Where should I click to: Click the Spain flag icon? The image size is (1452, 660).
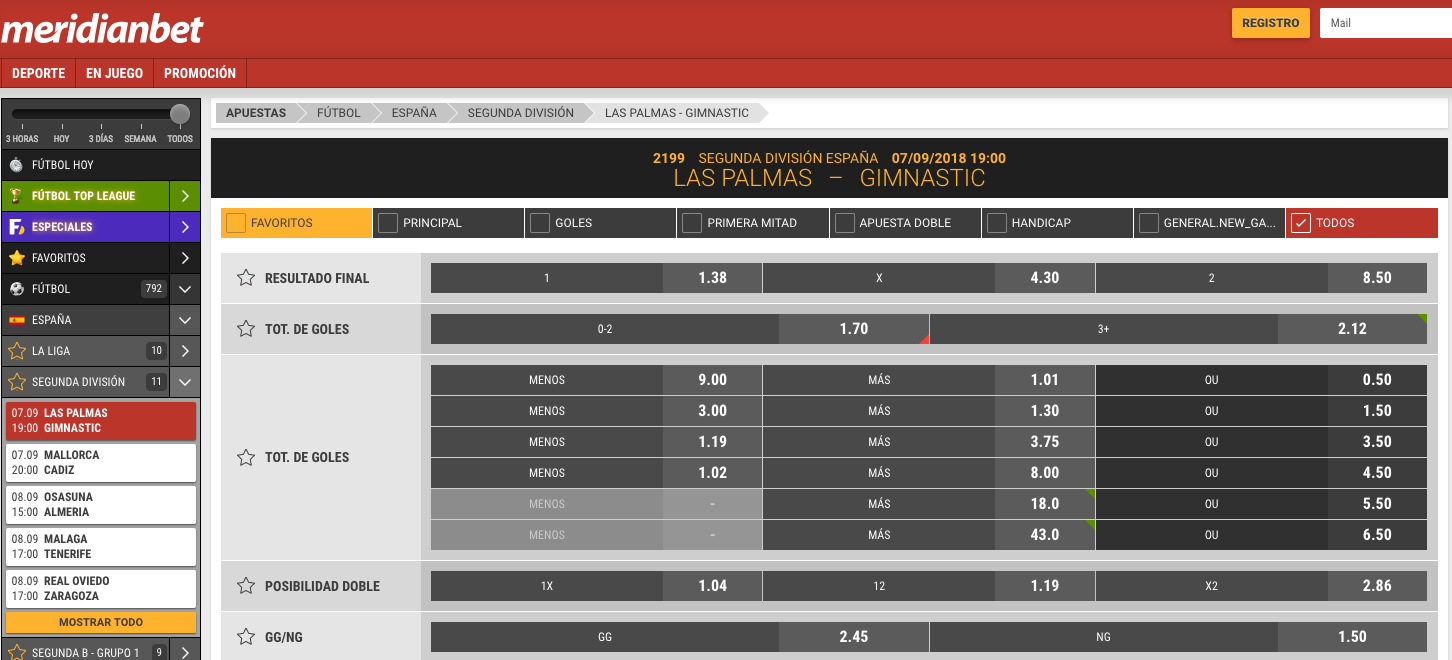(x=16, y=320)
